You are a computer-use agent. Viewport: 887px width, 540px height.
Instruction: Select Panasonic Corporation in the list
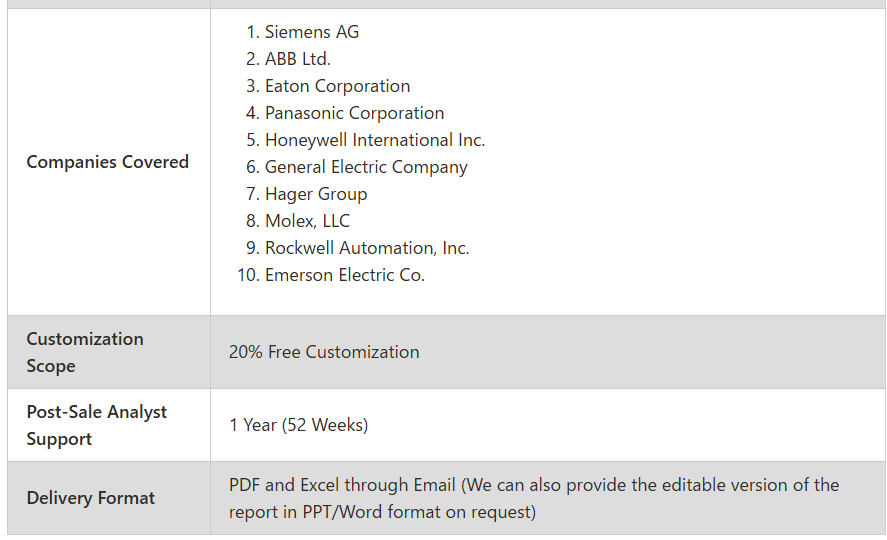pos(354,113)
